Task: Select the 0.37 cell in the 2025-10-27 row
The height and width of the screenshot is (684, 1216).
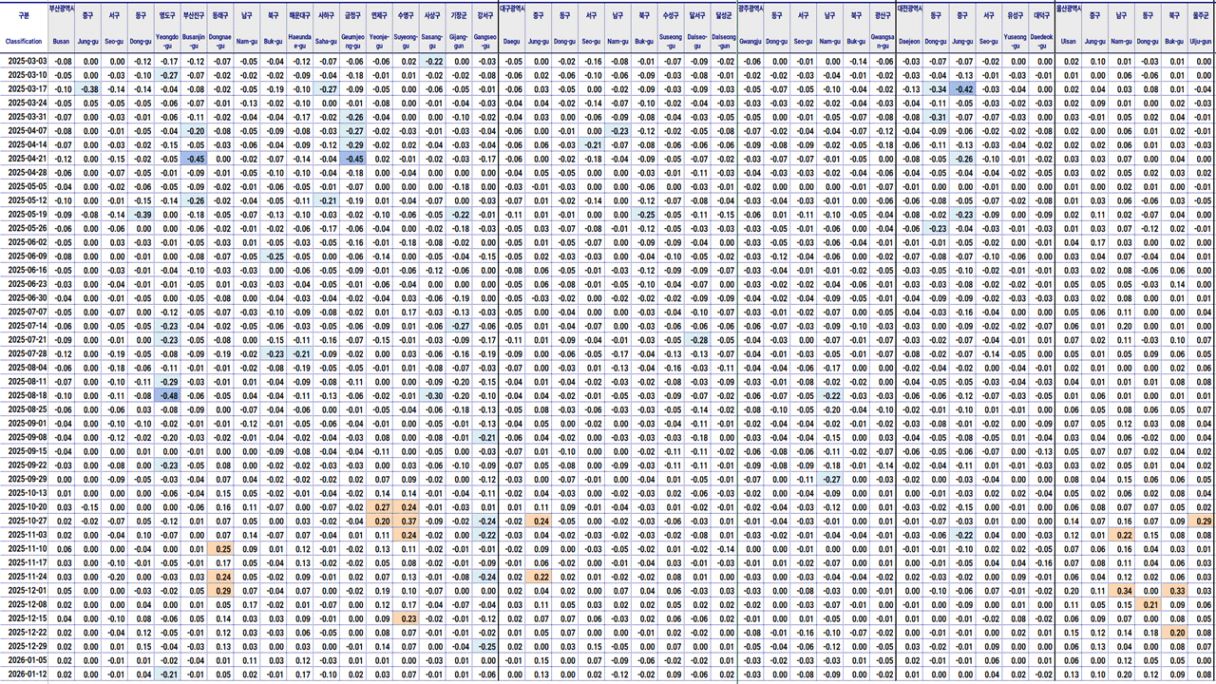Action: [405, 520]
